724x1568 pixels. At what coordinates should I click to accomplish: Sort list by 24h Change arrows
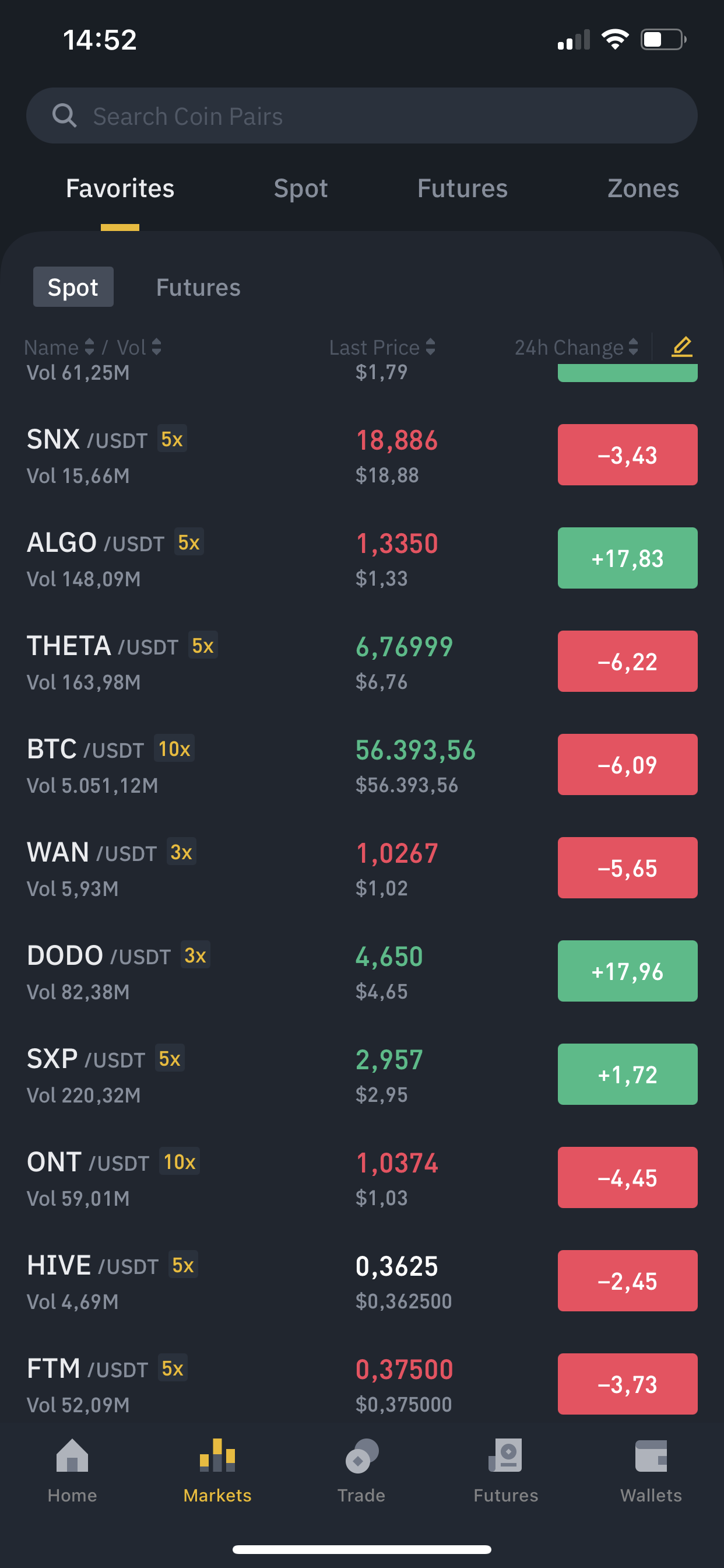point(632,347)
